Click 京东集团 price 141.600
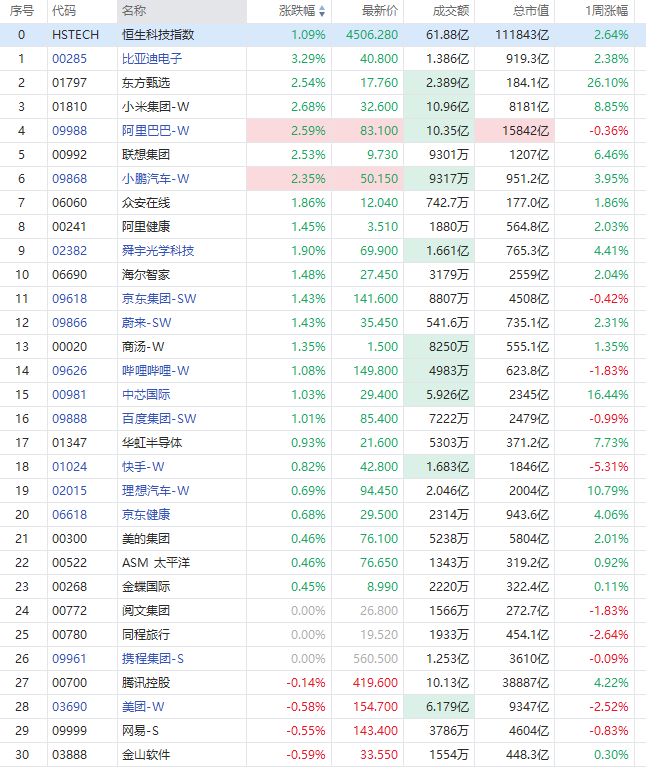 [x=376, y=299]
